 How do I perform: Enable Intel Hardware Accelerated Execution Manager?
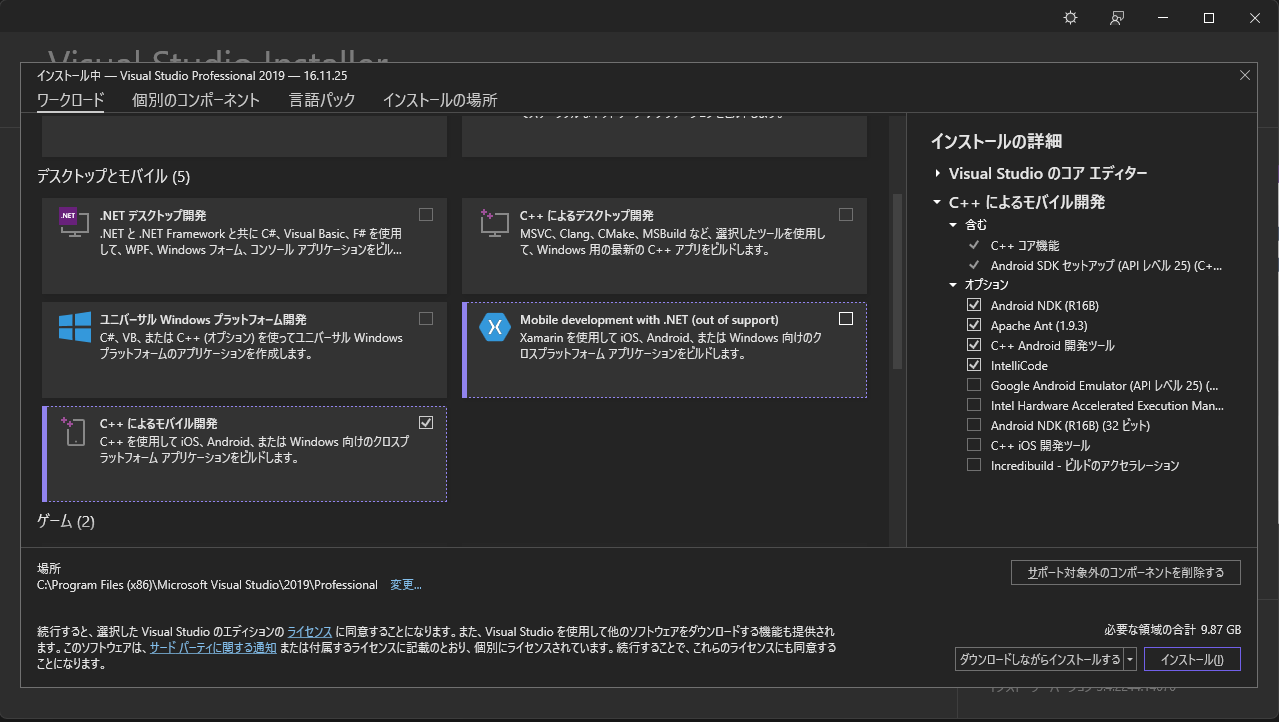[x=974, y=405]
